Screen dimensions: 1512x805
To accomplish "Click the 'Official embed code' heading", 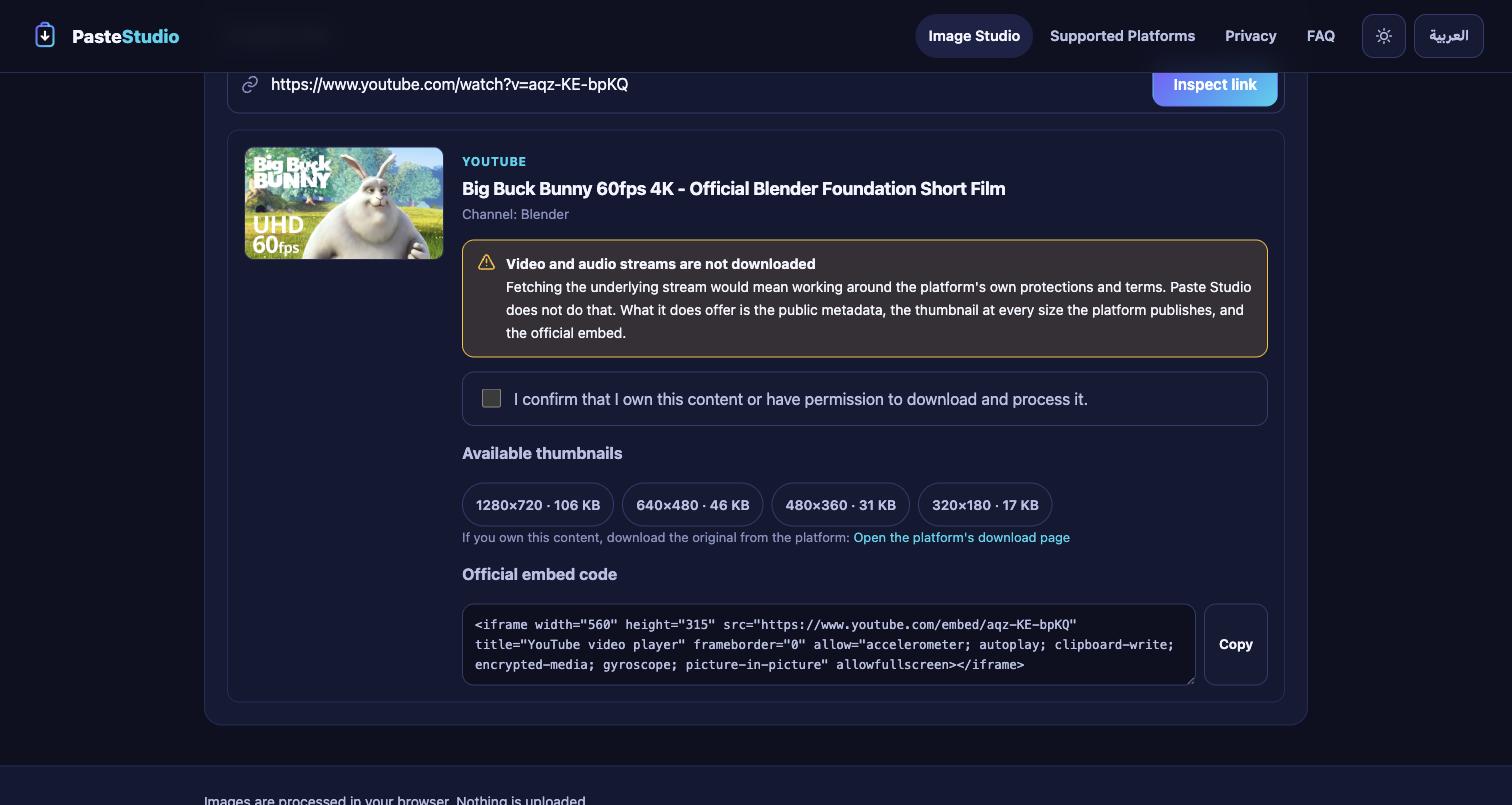I will [539, 574].
